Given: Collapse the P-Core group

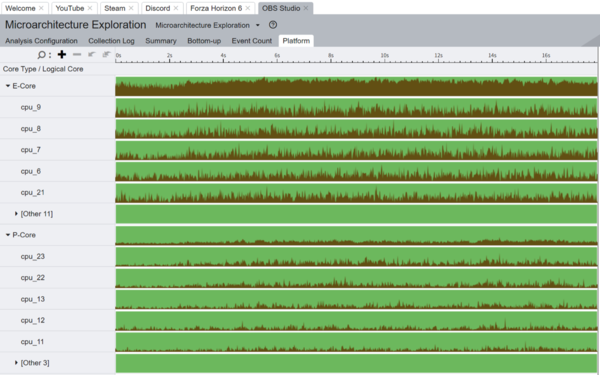Looking at the screenshot, I should click(x=8, y=235).
